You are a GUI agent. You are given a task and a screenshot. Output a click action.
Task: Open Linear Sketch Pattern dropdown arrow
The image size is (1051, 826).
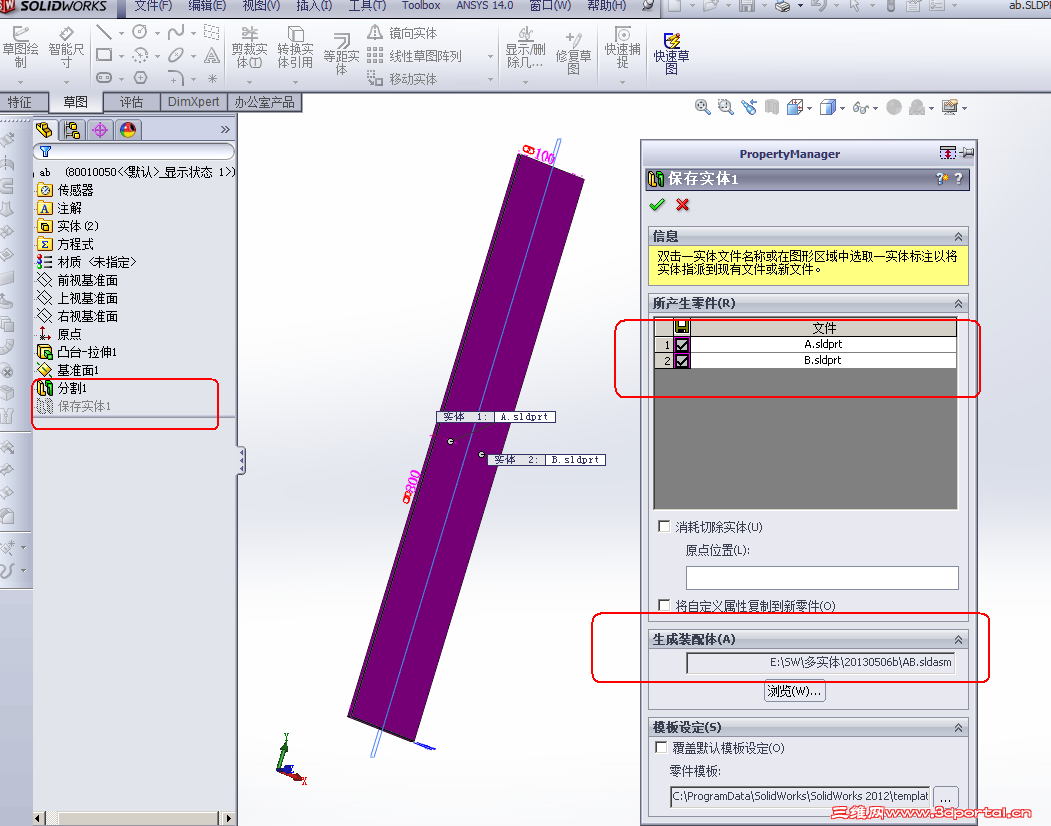tap(491, 56)
